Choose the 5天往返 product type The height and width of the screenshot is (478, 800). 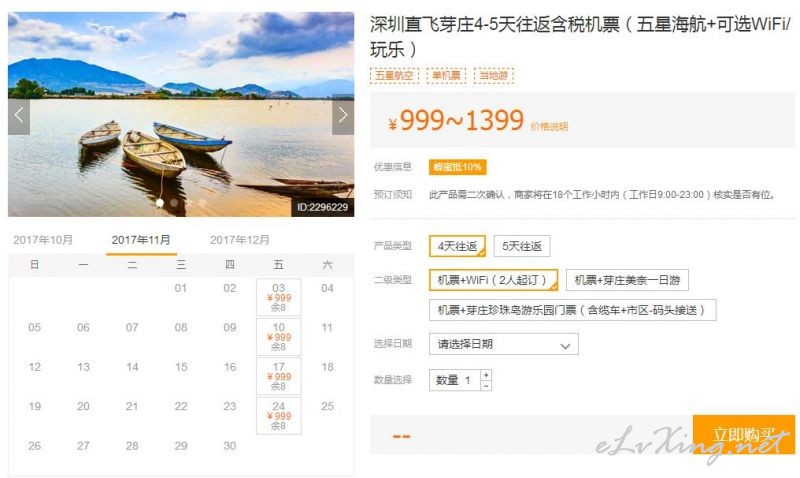click(521, 246)
